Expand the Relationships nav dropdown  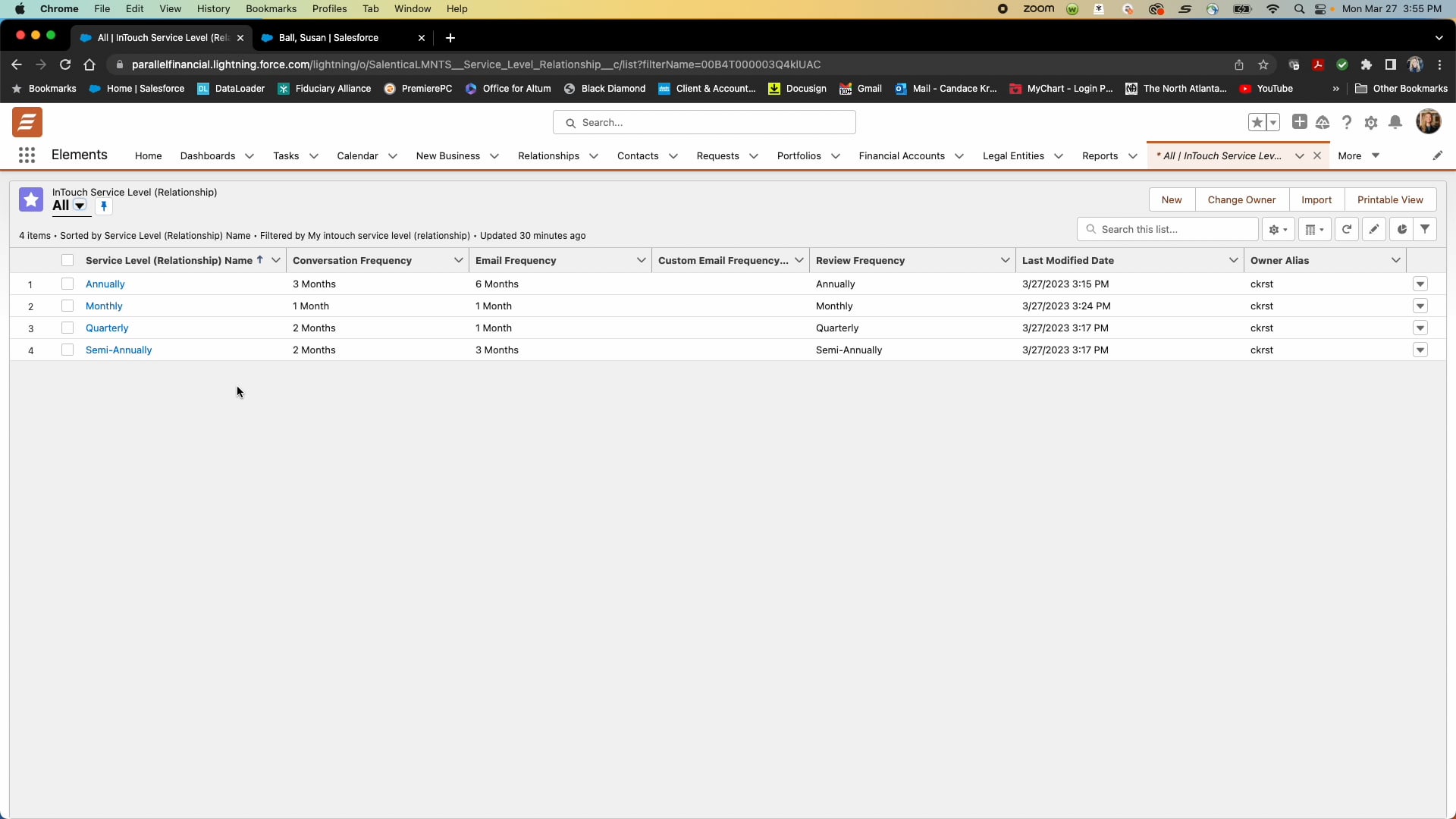593,156
